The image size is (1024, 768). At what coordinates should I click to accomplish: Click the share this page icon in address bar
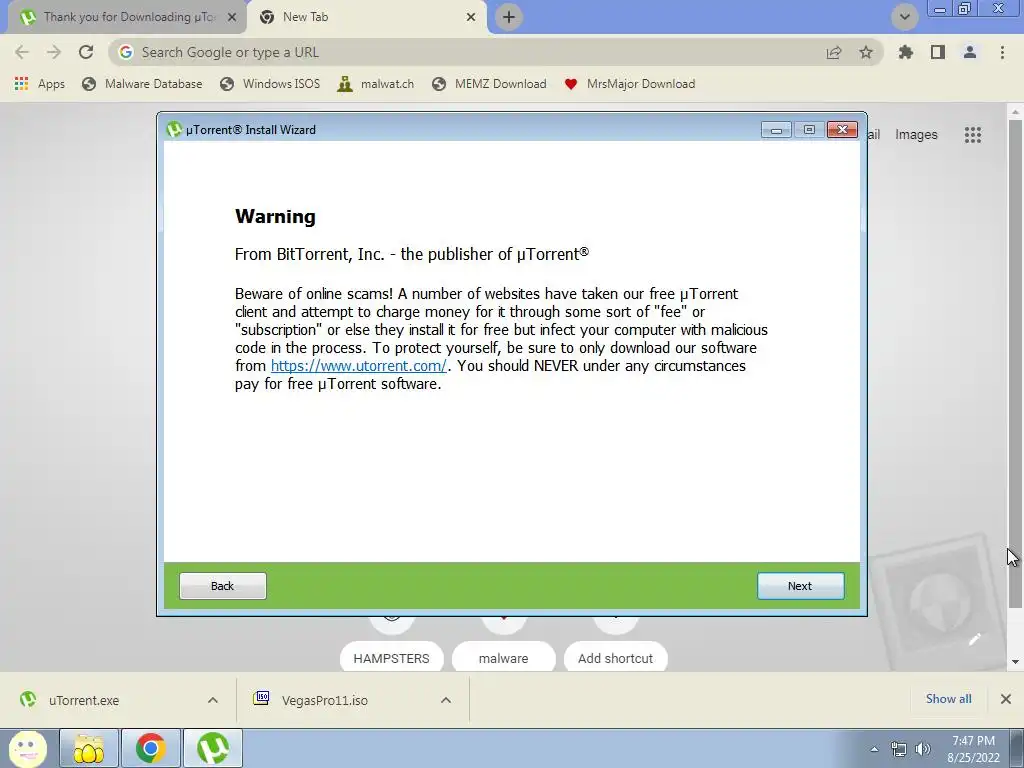tap(834, 52)
